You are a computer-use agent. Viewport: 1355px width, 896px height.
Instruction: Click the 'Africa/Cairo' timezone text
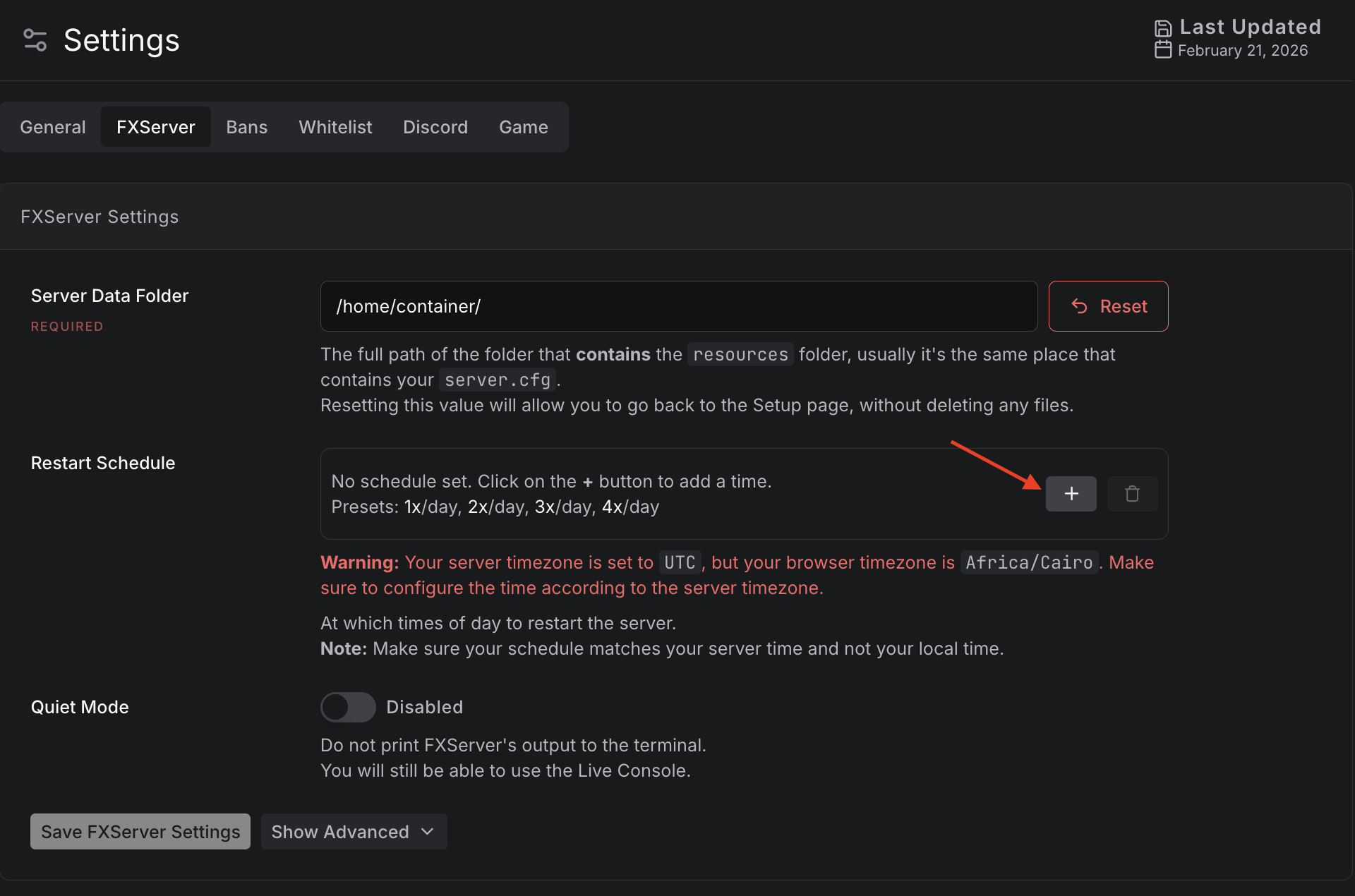pos(1029,562)
